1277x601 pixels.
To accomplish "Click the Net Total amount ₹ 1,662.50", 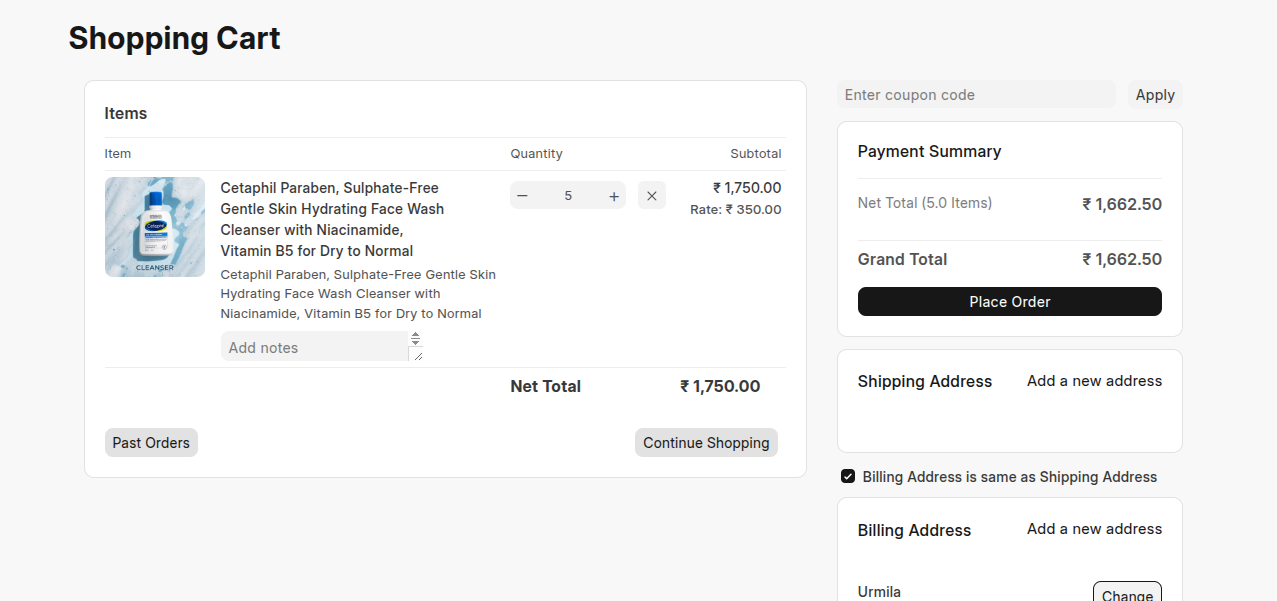I will (x=1122, y=205).
